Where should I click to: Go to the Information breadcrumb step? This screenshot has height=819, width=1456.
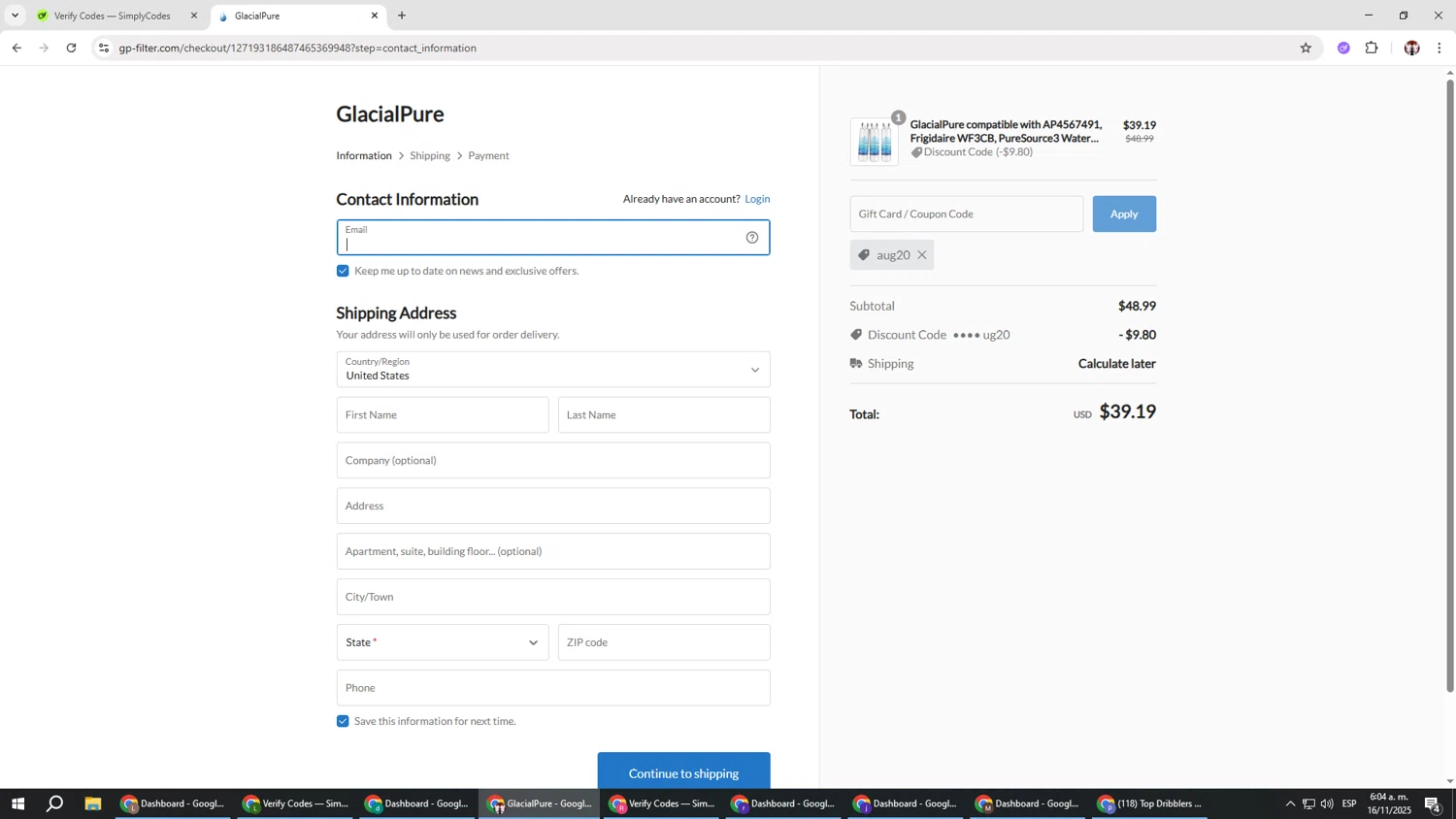coord(364,155)
